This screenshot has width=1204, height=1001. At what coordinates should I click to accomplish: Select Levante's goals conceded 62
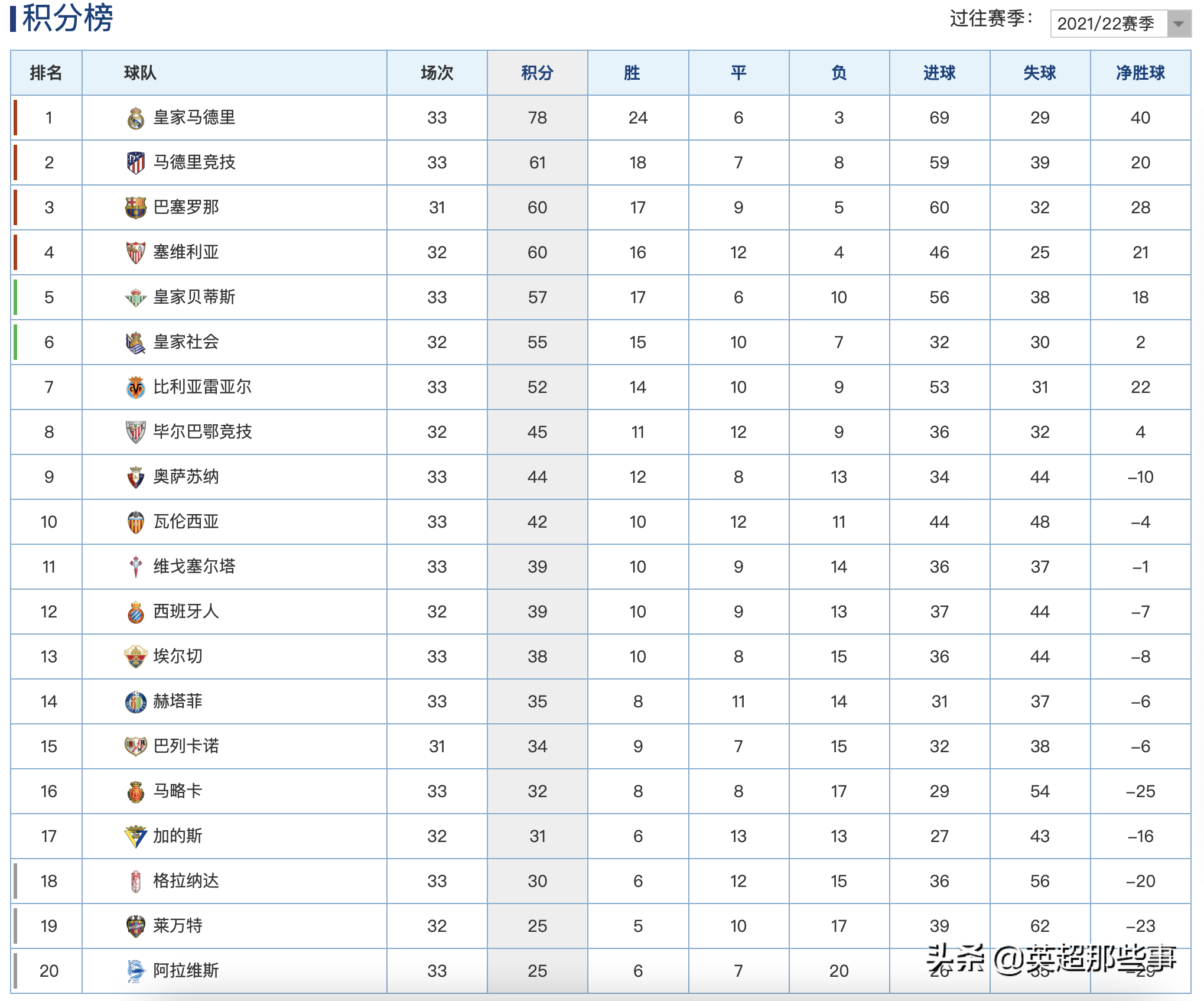(x=1040, y=927)
